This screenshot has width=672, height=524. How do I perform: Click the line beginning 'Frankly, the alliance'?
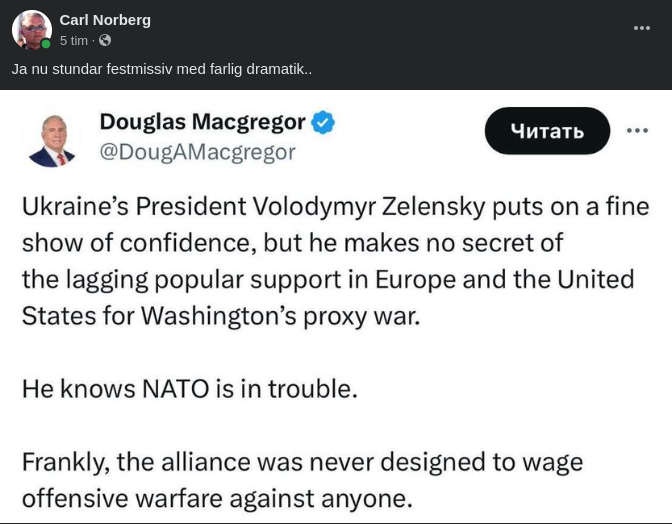pos(302,462)
